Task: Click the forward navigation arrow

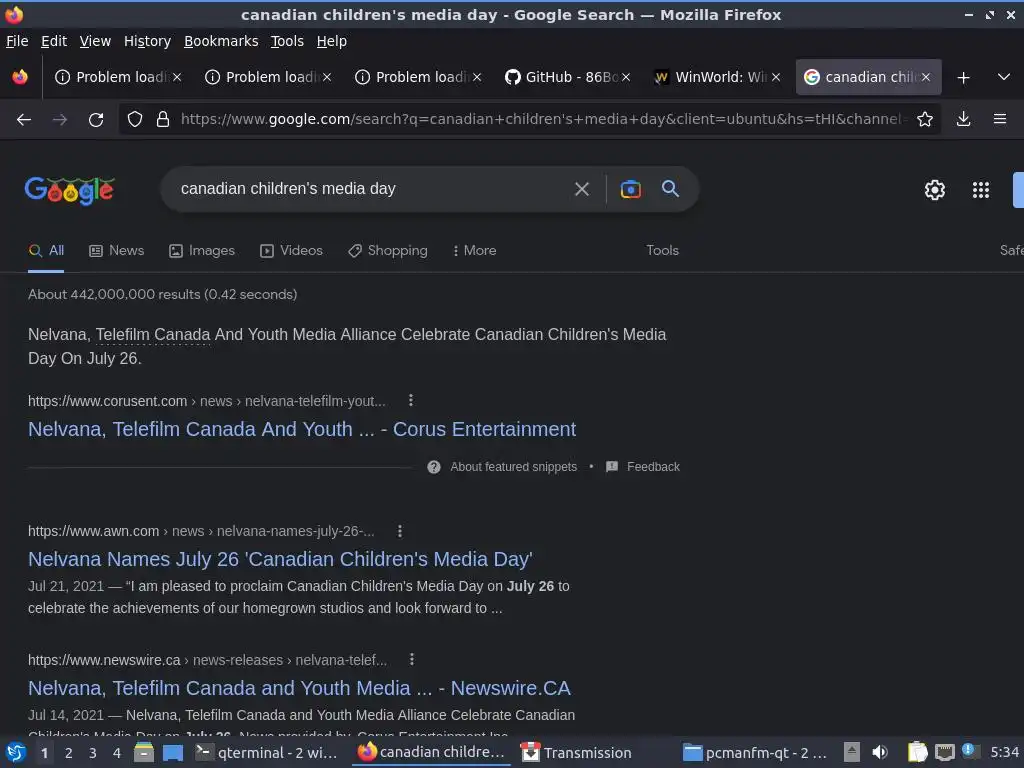Action: tap(59, 120)
